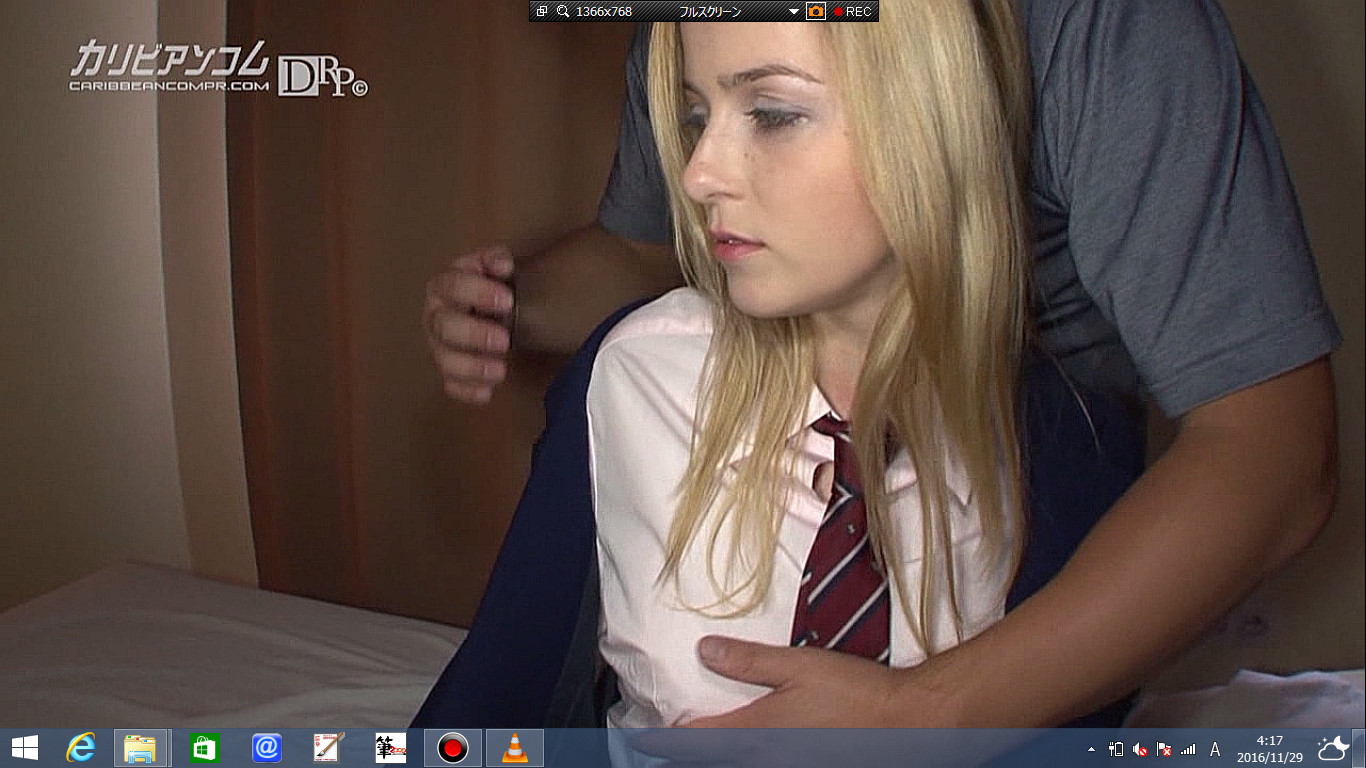Start recording with the REC button
The image size is (1366, 768).
(853, 11)
